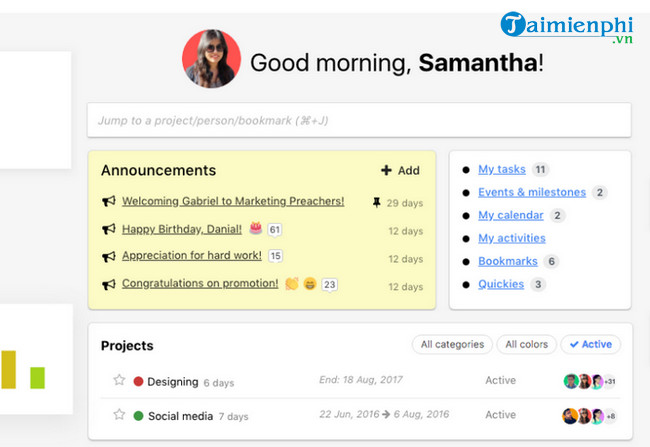Click the +8 members badge on Social media
Viewport: 650px width, 447px height.
pyautogui.click(x=611, y=416)
